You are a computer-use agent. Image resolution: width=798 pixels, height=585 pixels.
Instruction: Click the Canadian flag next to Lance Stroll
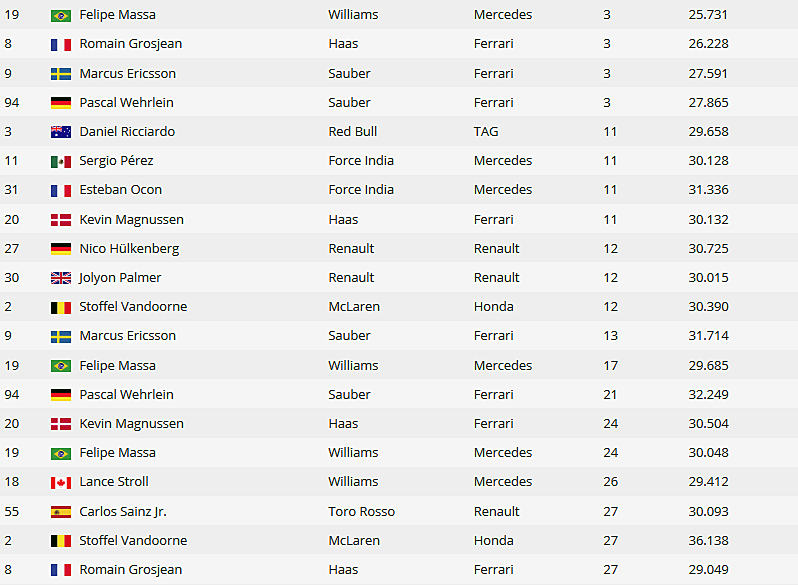point(61,483)
